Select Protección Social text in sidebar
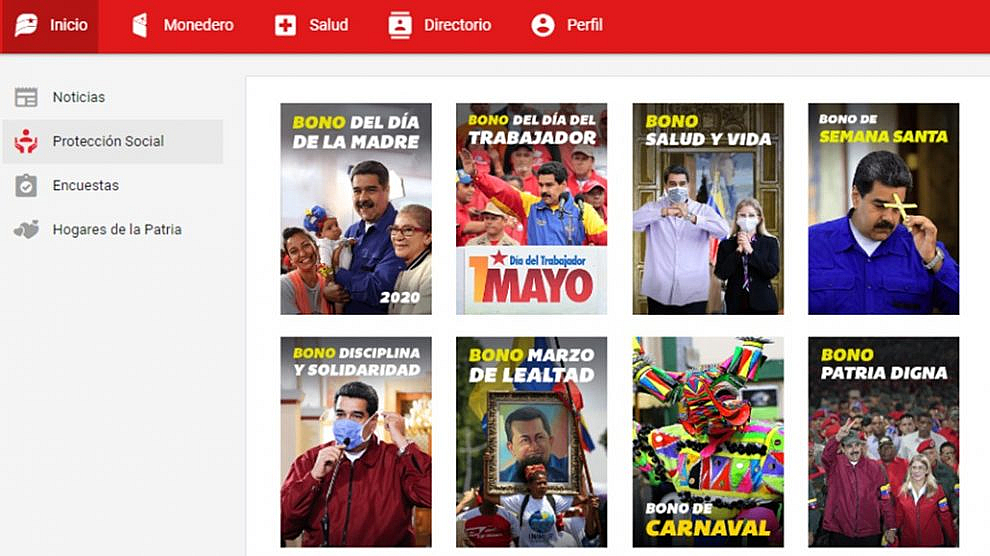The width and height of the screenshot is (990, 556). pos(108,141)
